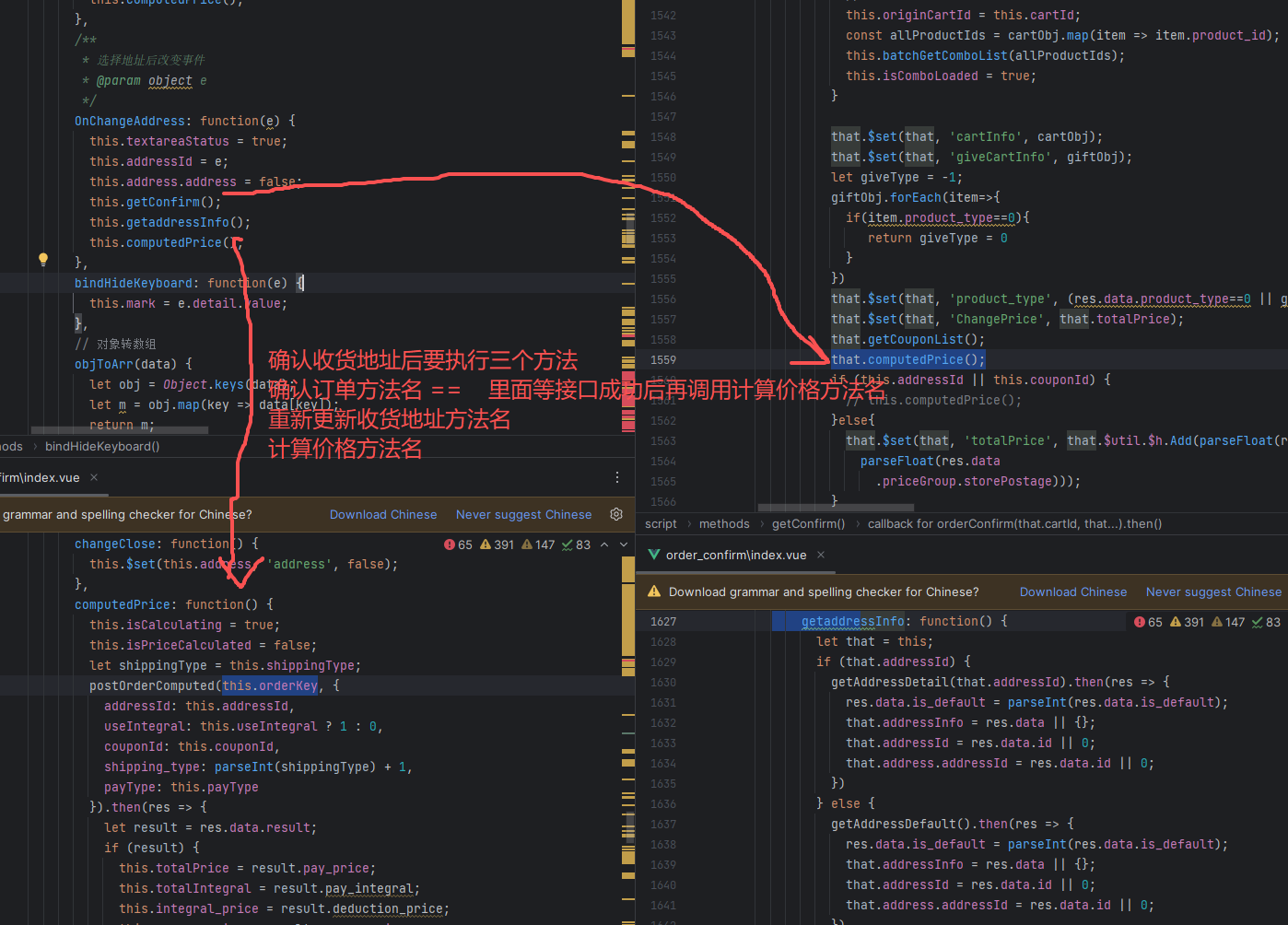Click the red error count 65 in left editor
The image size is (1288, 925).
(458, 544)
